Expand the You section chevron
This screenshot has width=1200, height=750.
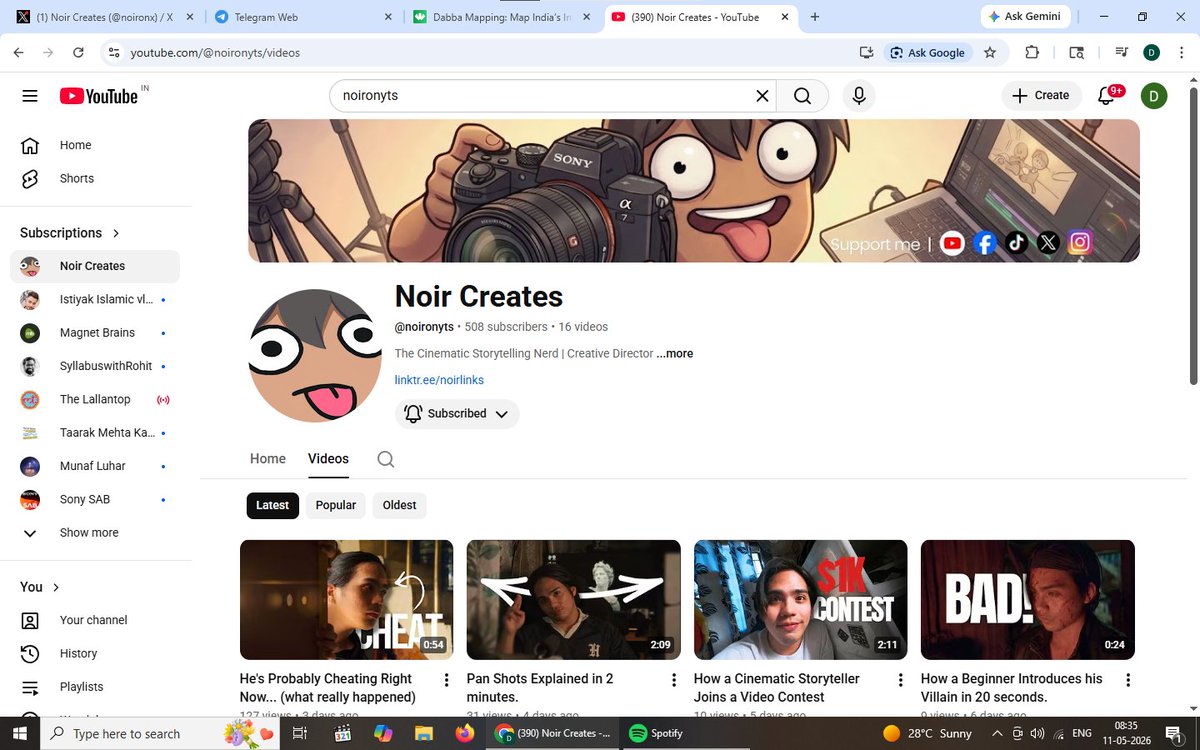point(56,587)
